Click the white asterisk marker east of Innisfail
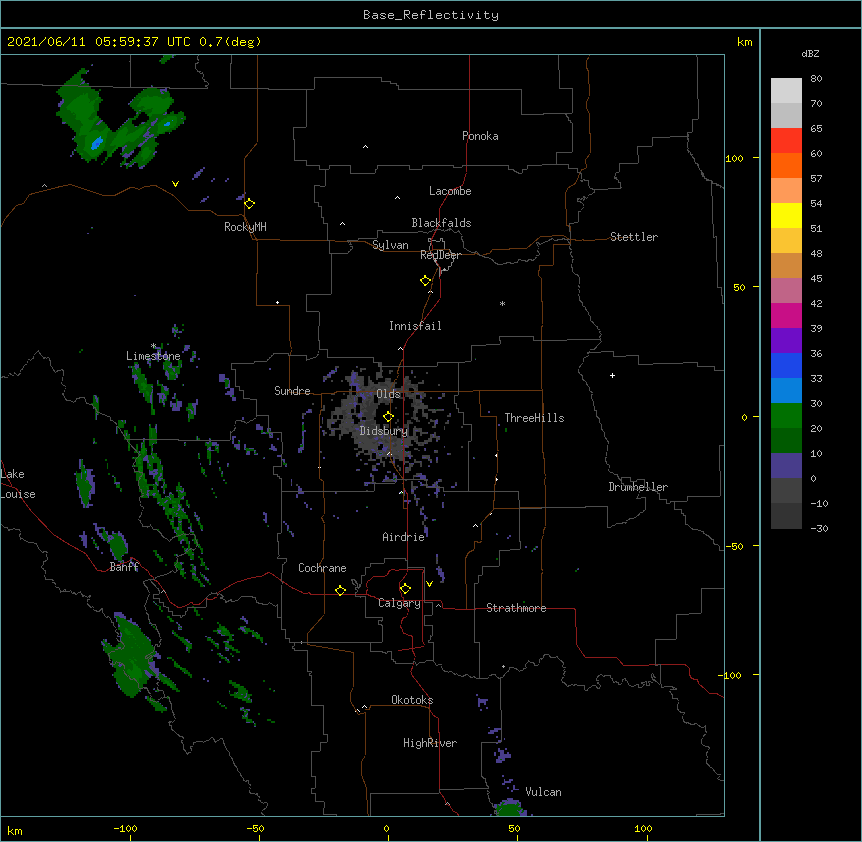The image size is (862, 842). click(x=502, y=304)
